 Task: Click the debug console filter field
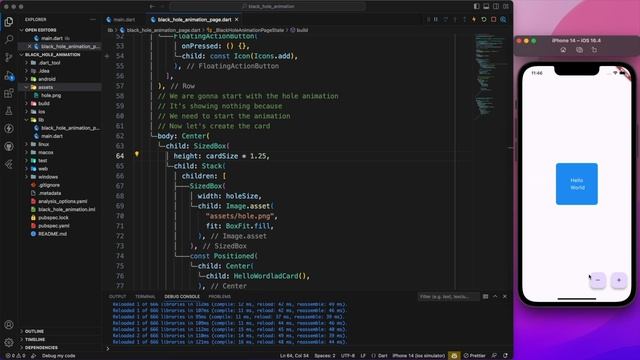pyautogui.click(x=448, y=297)
